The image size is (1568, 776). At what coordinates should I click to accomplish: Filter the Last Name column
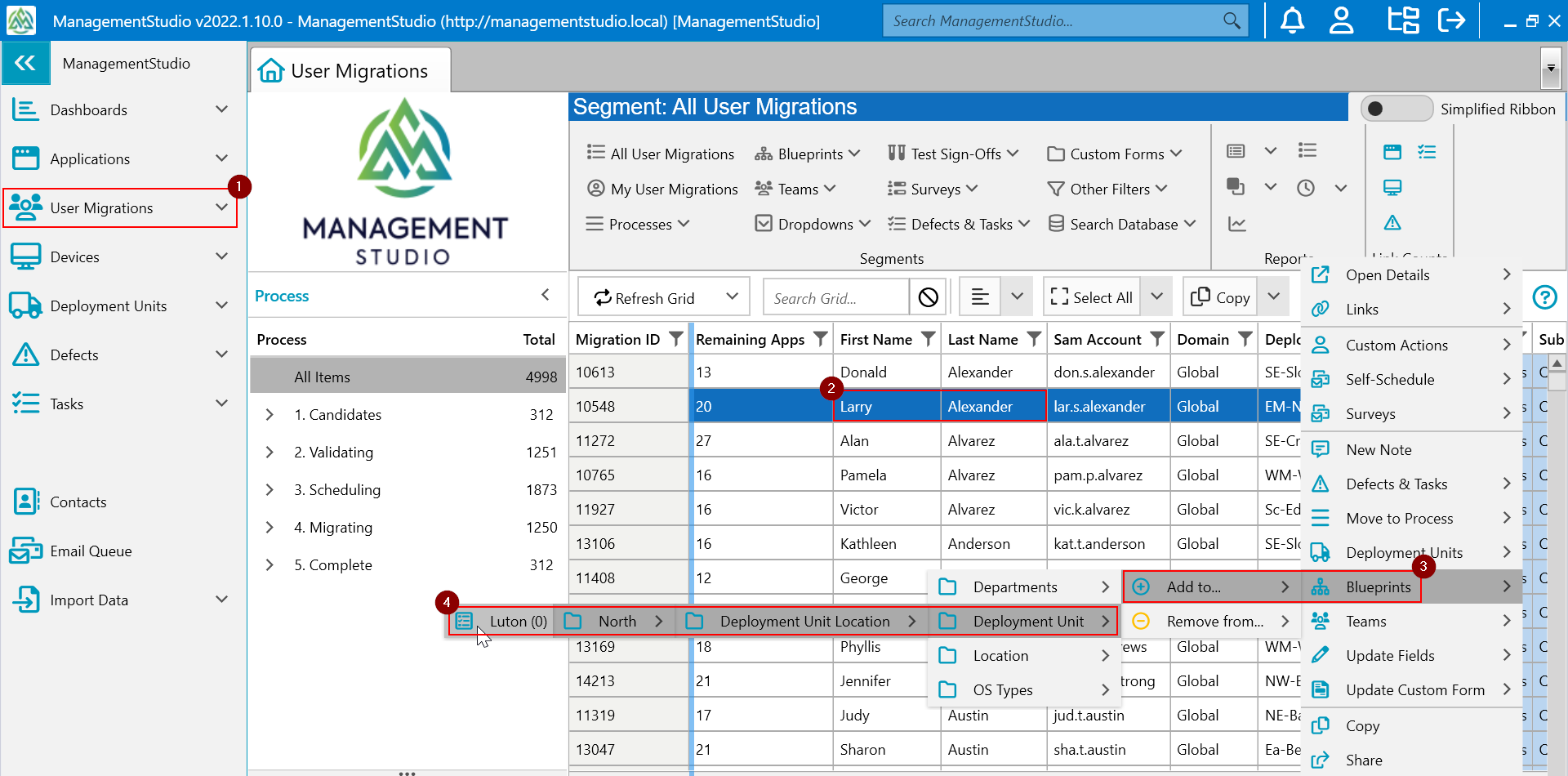[1034, 339]
